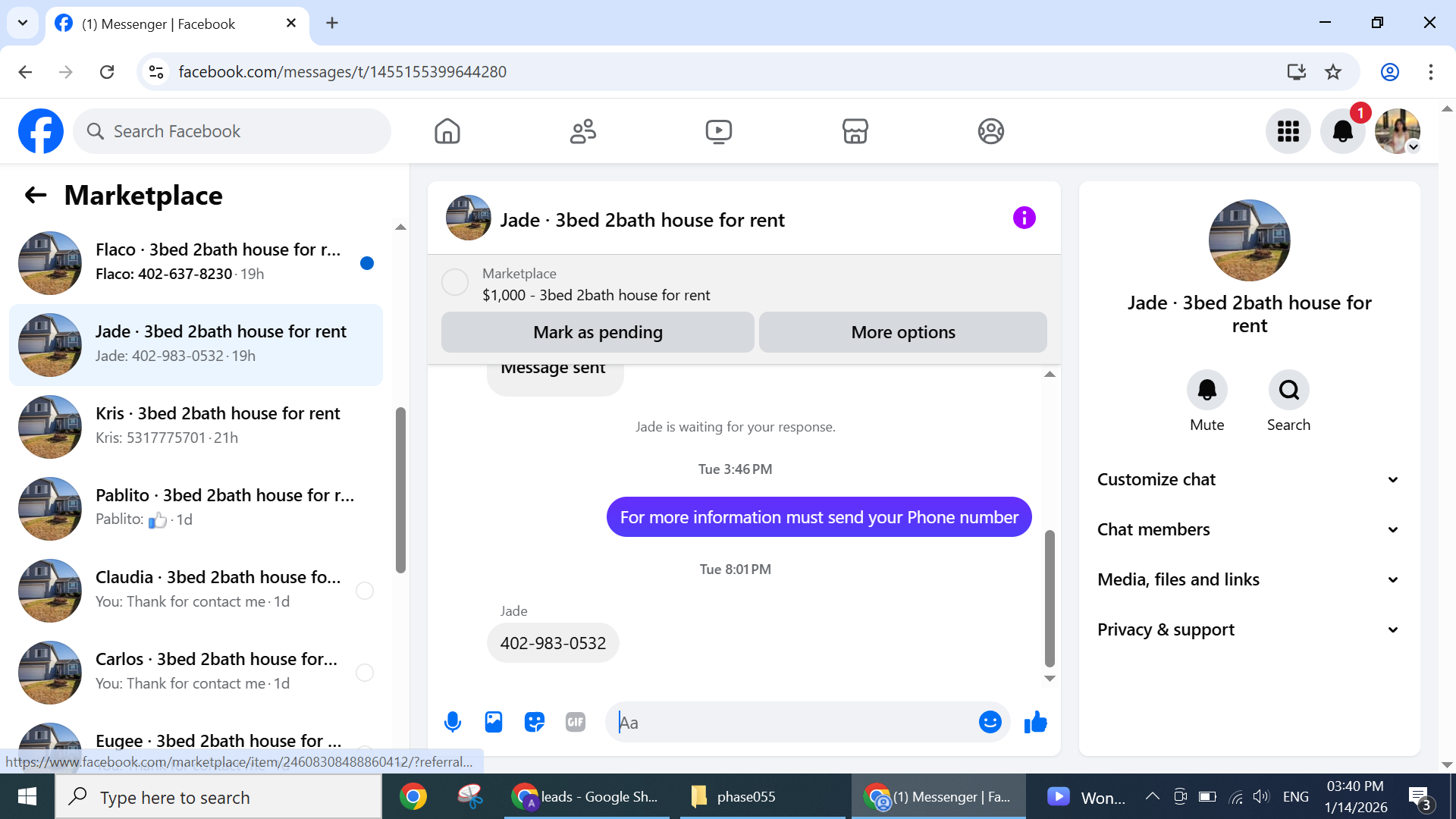1456x819 pixels.
Task: Open the sticker picker icon
Action: pyautogui.click(x=535, y=722)
